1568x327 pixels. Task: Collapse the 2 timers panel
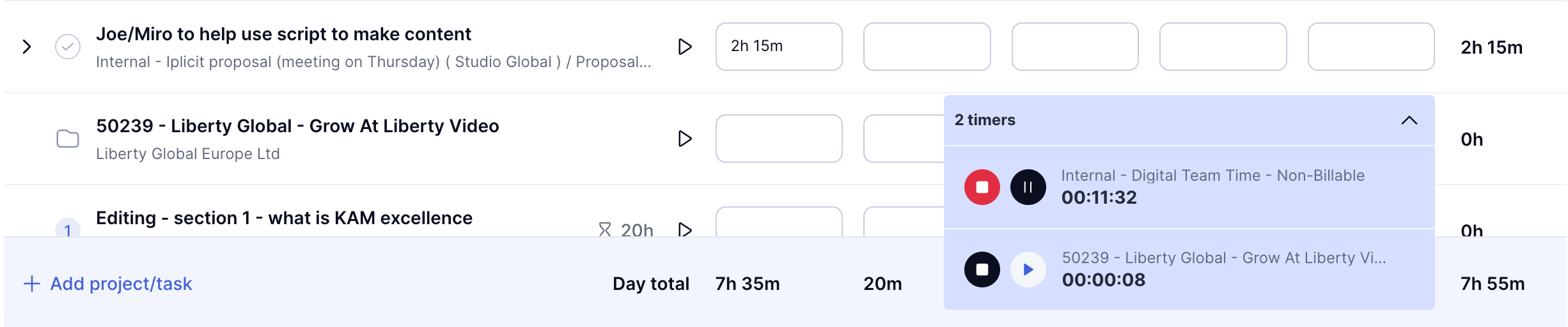(1409, 120)
